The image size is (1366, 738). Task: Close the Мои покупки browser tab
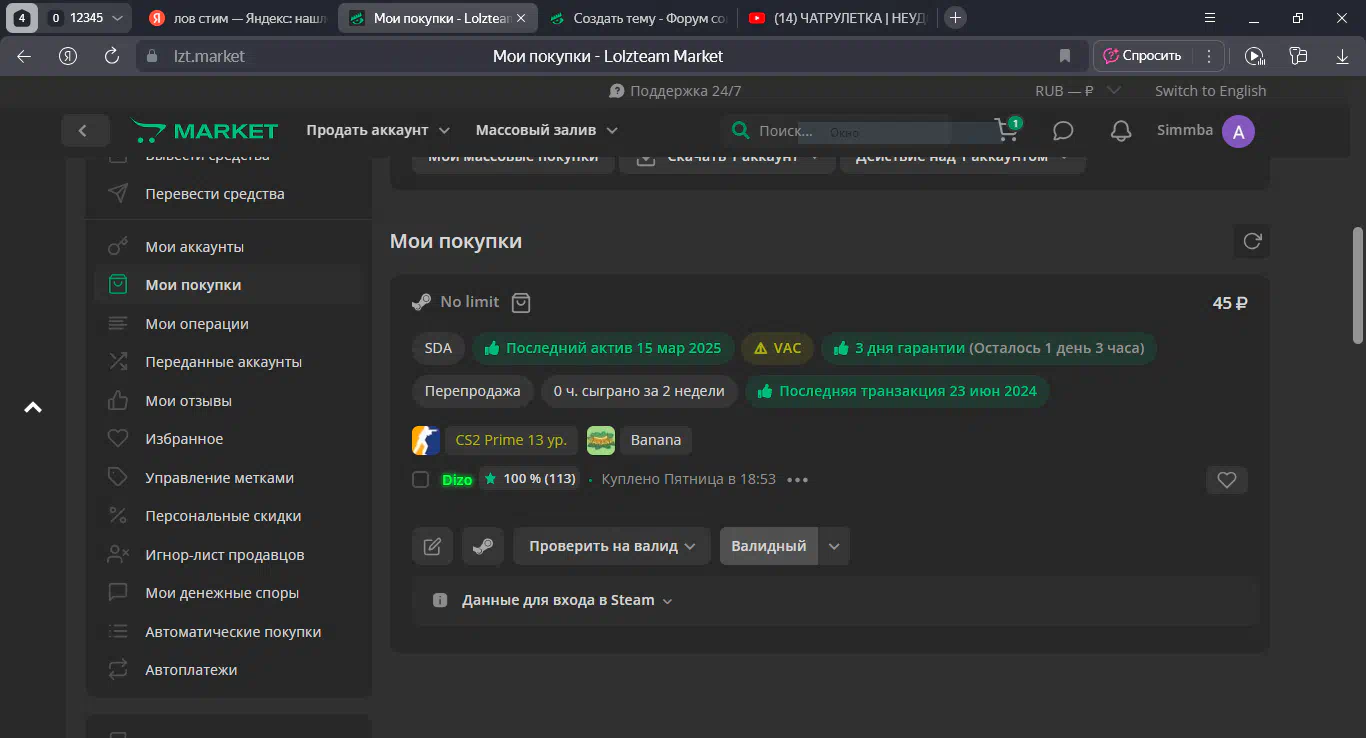click(x=521, y=18)
